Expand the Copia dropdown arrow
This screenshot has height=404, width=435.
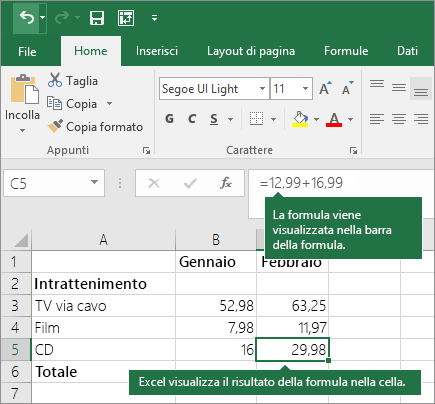(x=109, y=104)
